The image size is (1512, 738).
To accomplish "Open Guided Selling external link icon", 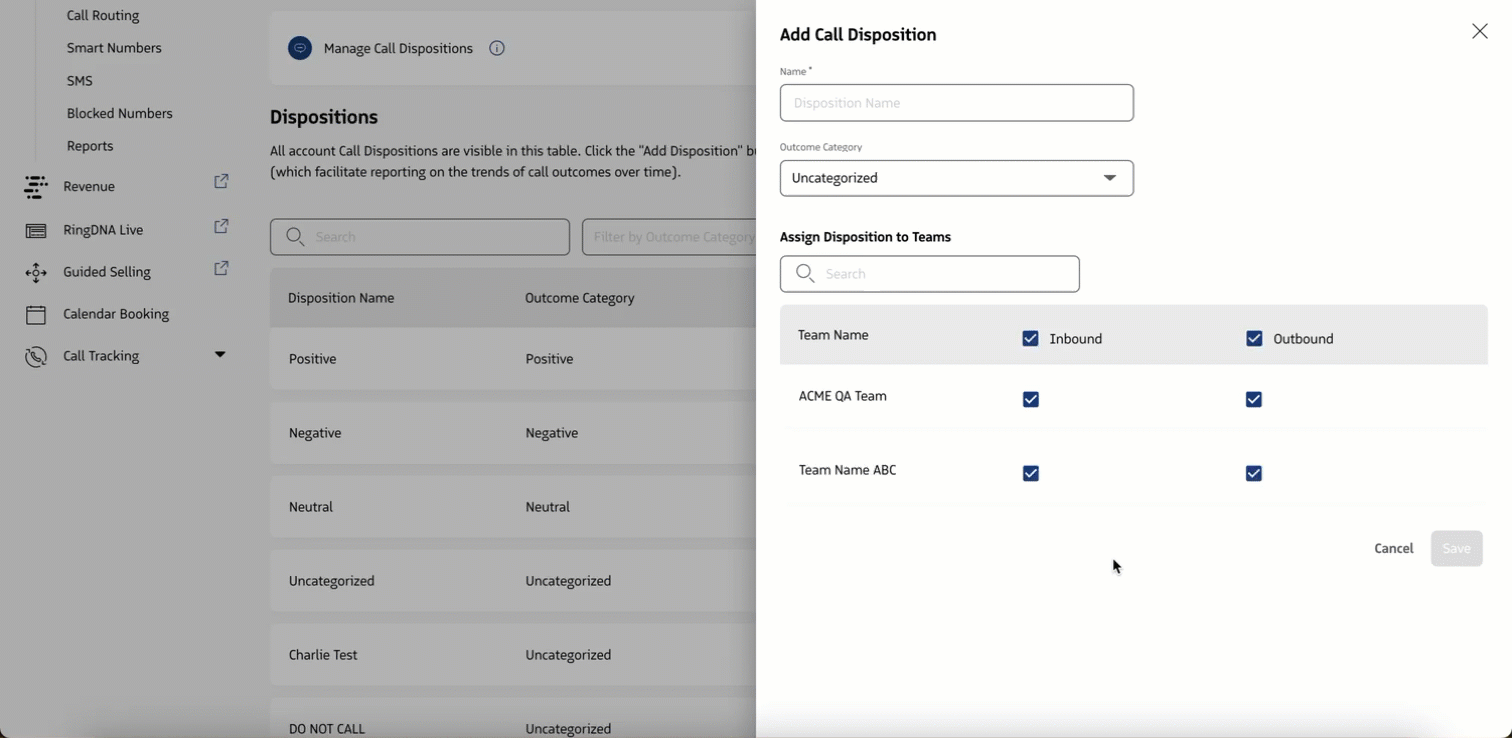I will click(x=222, y=268).
